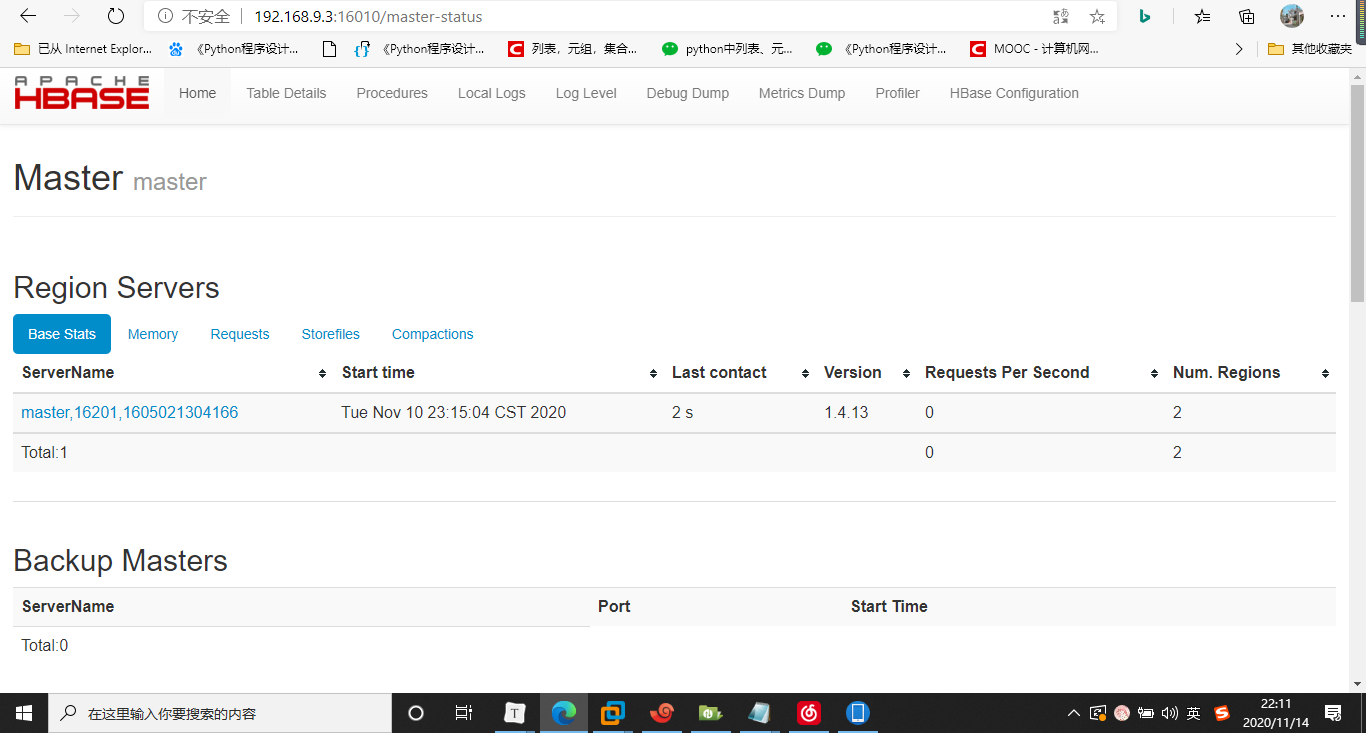Click the Windows taskbar search box
The height and width of the screenshot is (733, 1366).
[220, 713]
